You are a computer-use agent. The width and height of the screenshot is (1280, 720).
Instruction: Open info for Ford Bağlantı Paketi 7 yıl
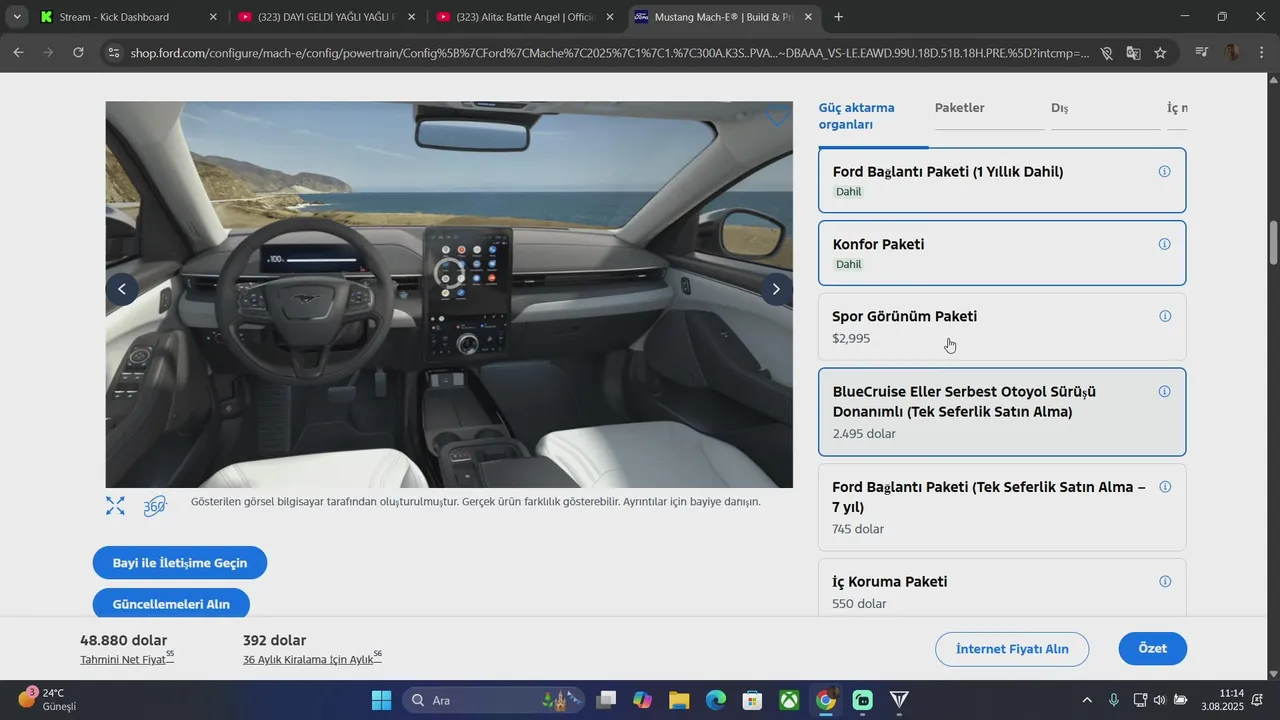click(x=1164, y=487)
